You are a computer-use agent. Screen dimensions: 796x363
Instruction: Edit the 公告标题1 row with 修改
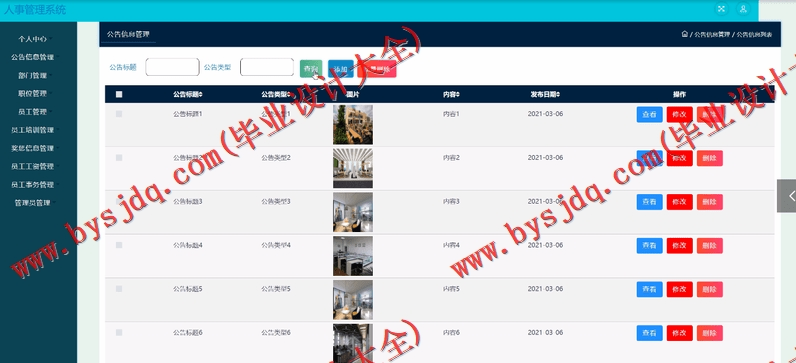point(679,115)
